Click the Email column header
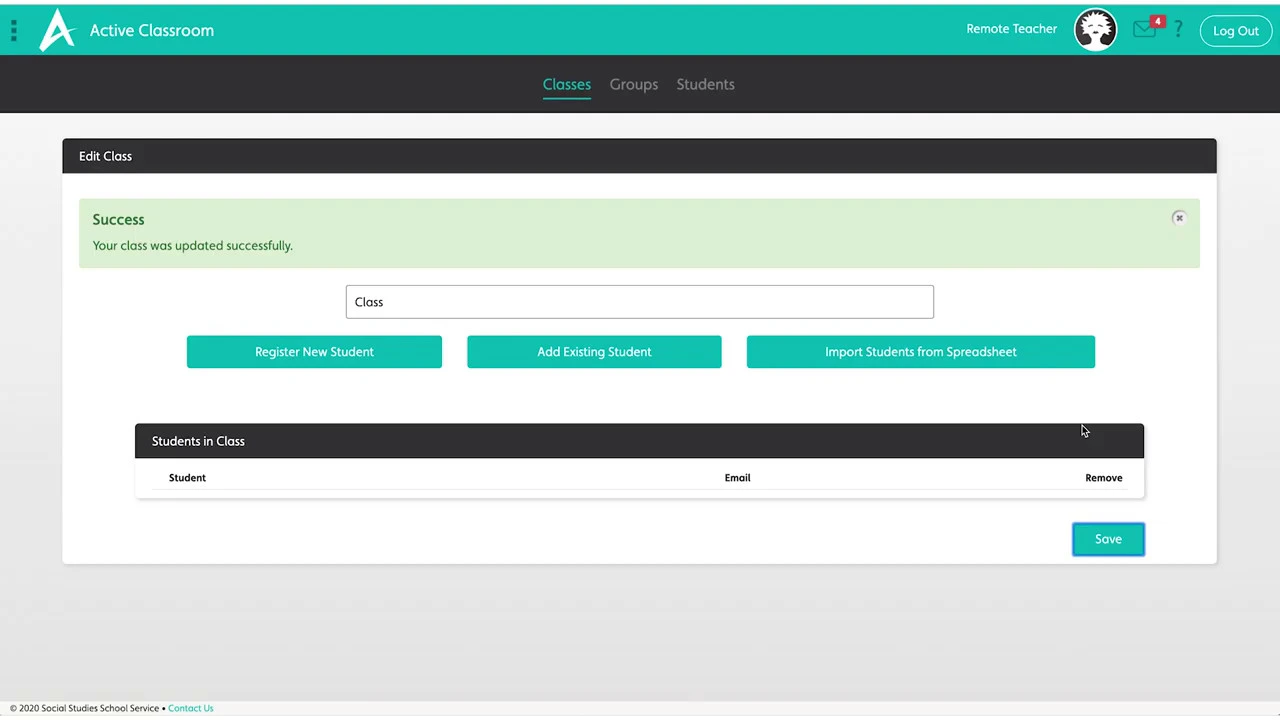Screen dimensions: 1280x720 pos(737,478)
